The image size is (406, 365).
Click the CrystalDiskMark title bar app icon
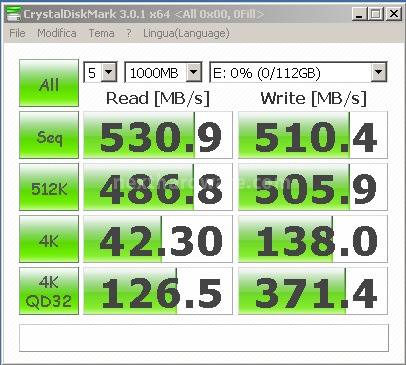click(x=14, y=14)
